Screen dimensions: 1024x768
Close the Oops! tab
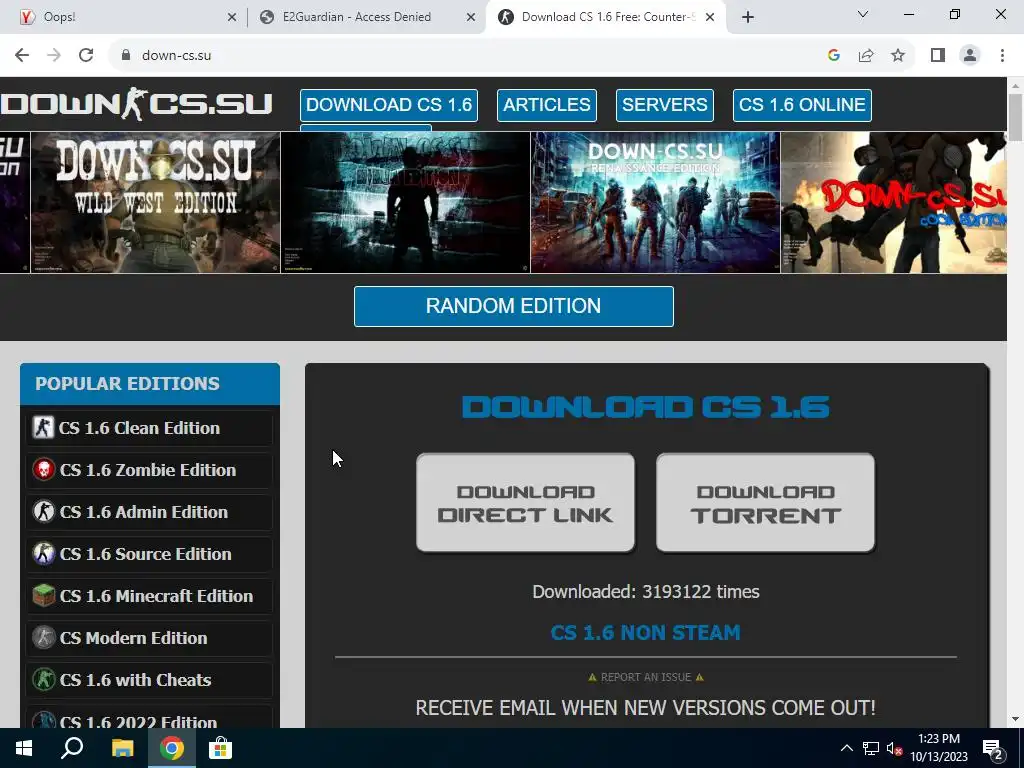tap(232, 18)
